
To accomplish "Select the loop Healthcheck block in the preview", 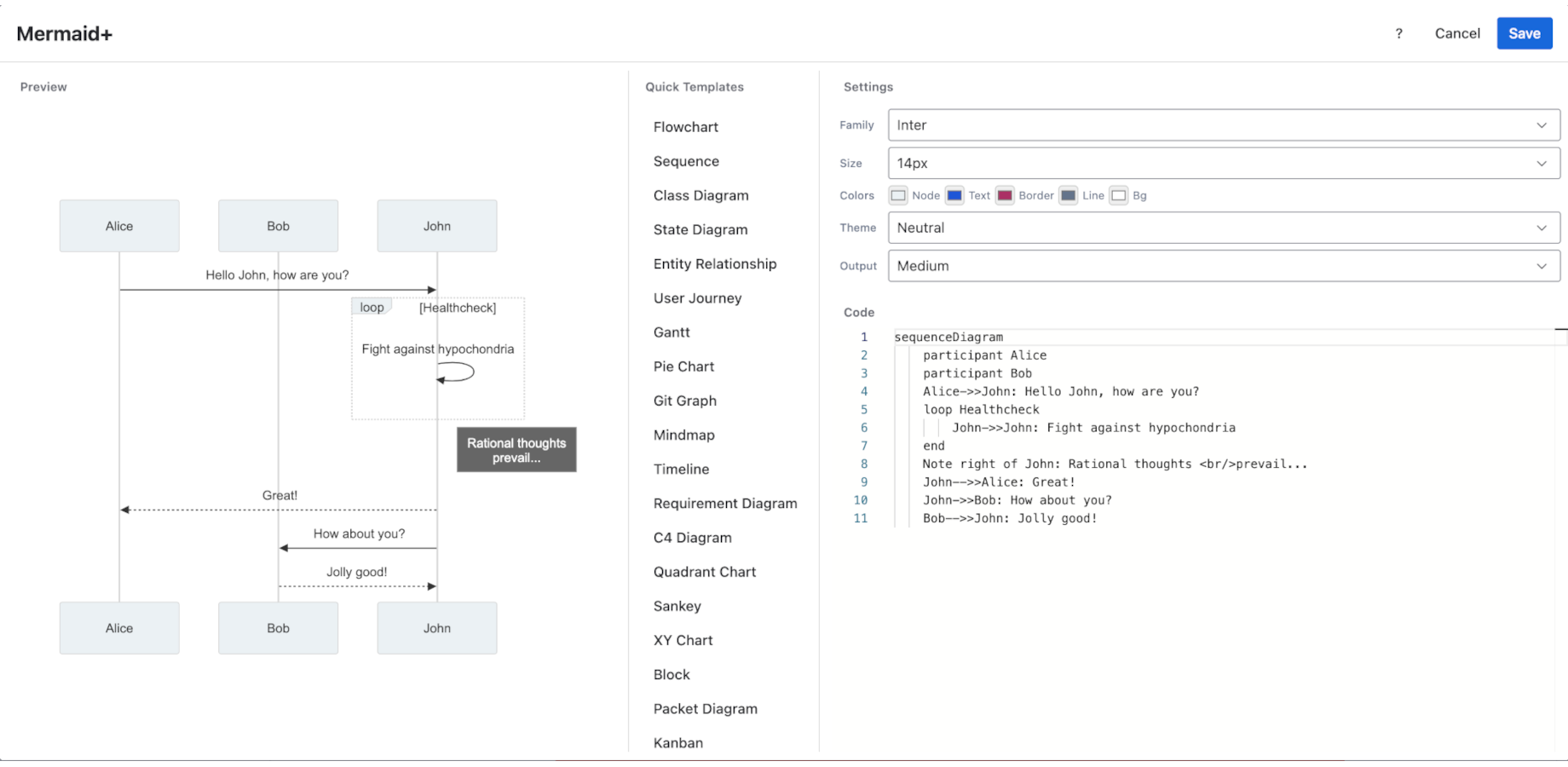I will coord(371,307).
